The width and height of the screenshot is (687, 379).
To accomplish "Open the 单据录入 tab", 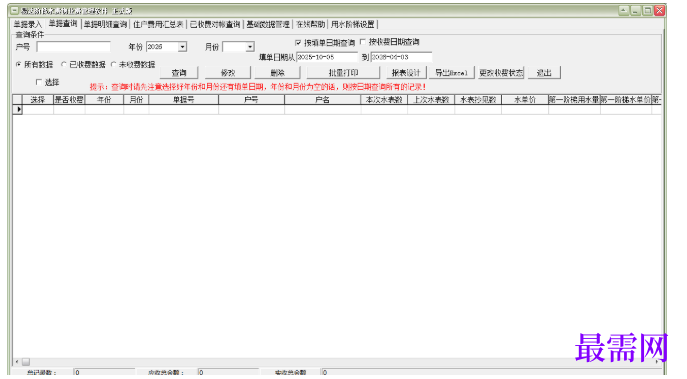I will (27, 25).
